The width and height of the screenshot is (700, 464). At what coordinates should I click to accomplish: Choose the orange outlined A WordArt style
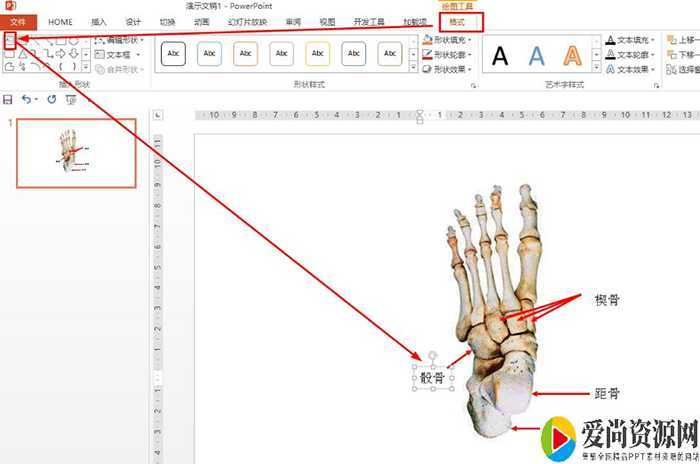tap(572, 56)
